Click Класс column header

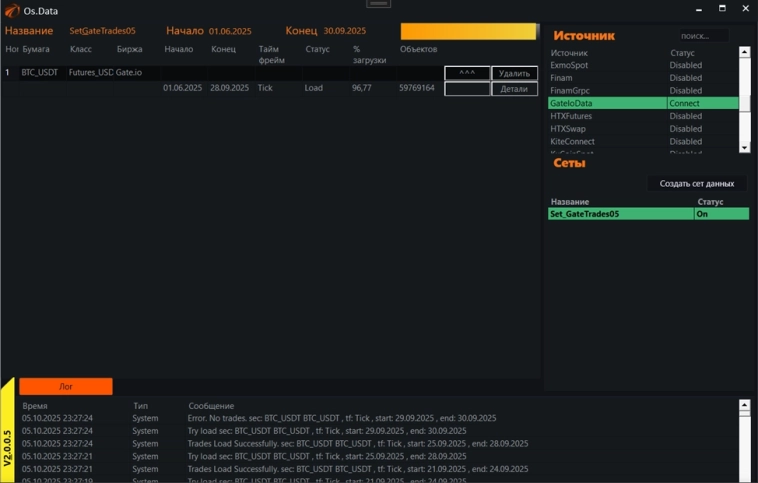[x=81, y=49]
